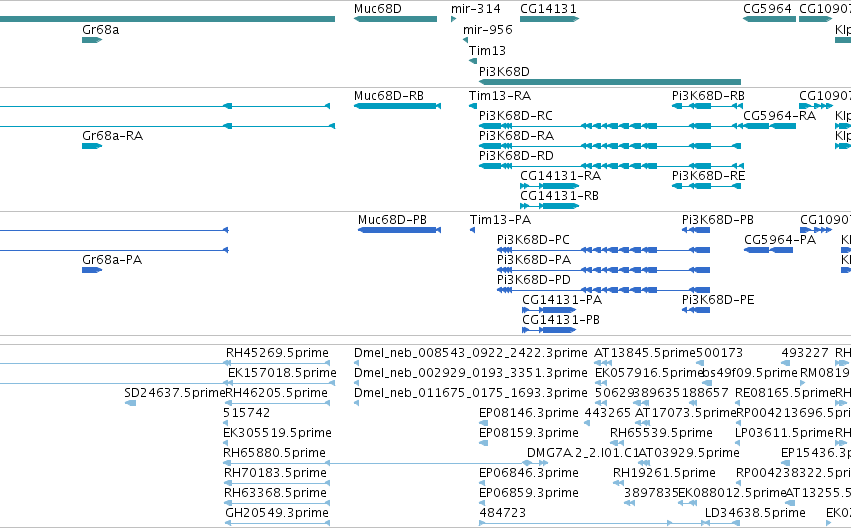Select the RH45269.5prime EST label
Screen dimensions: 851x528
(277, 353)
